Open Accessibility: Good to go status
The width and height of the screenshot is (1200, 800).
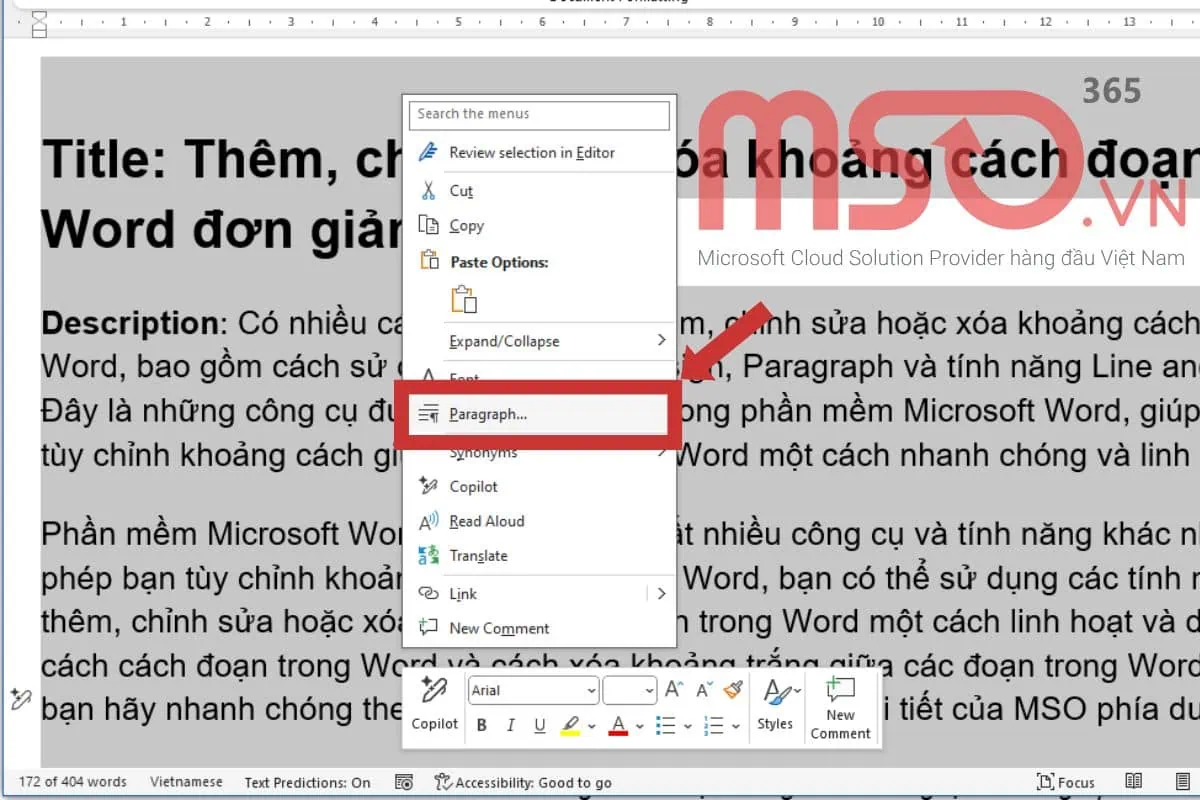coord(523,783)
